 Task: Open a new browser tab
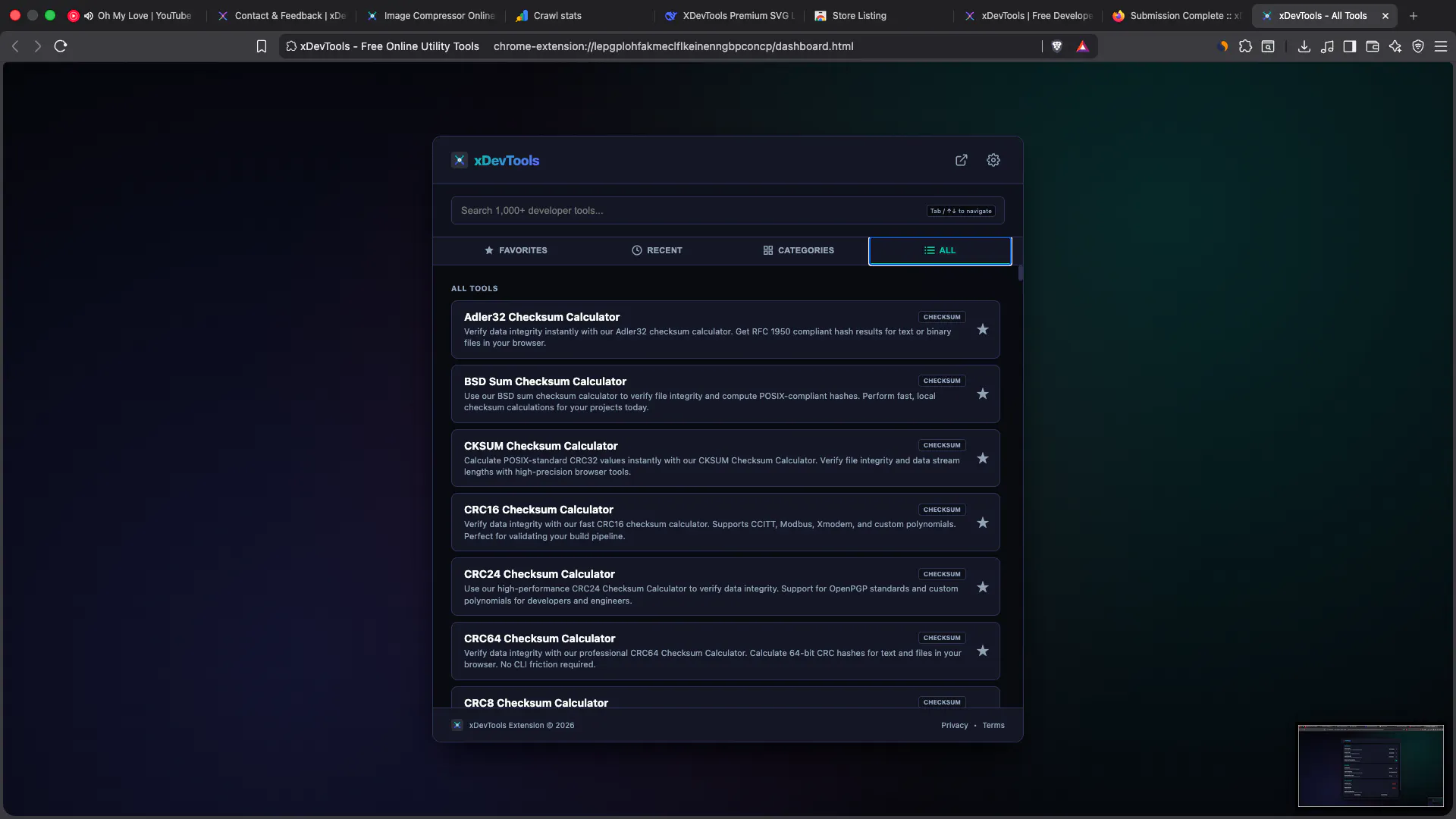point(1414,15)
